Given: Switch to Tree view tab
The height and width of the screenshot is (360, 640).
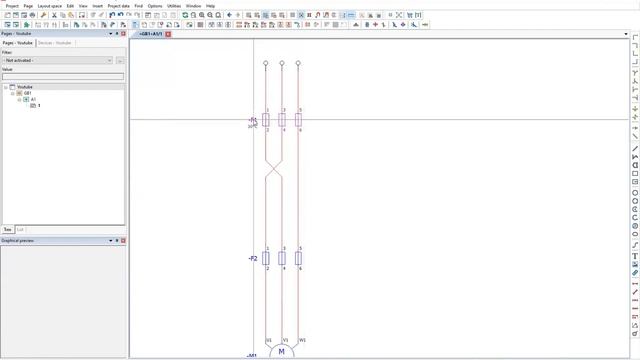Looking at the screenshot, I should point(7,229).
